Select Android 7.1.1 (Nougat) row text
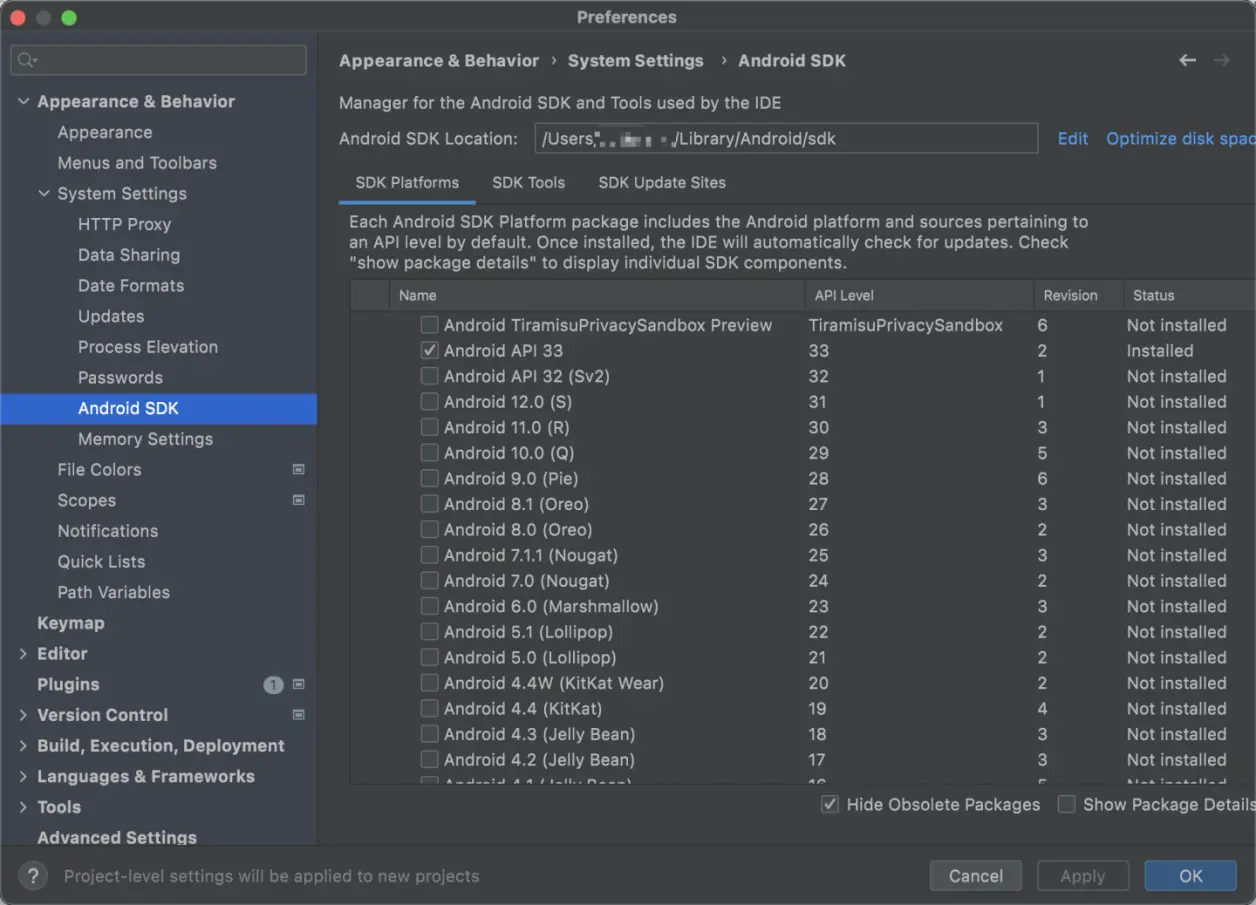Image resolution: width=1256 pixels, height=905 pixels. [x=530, y=555]
